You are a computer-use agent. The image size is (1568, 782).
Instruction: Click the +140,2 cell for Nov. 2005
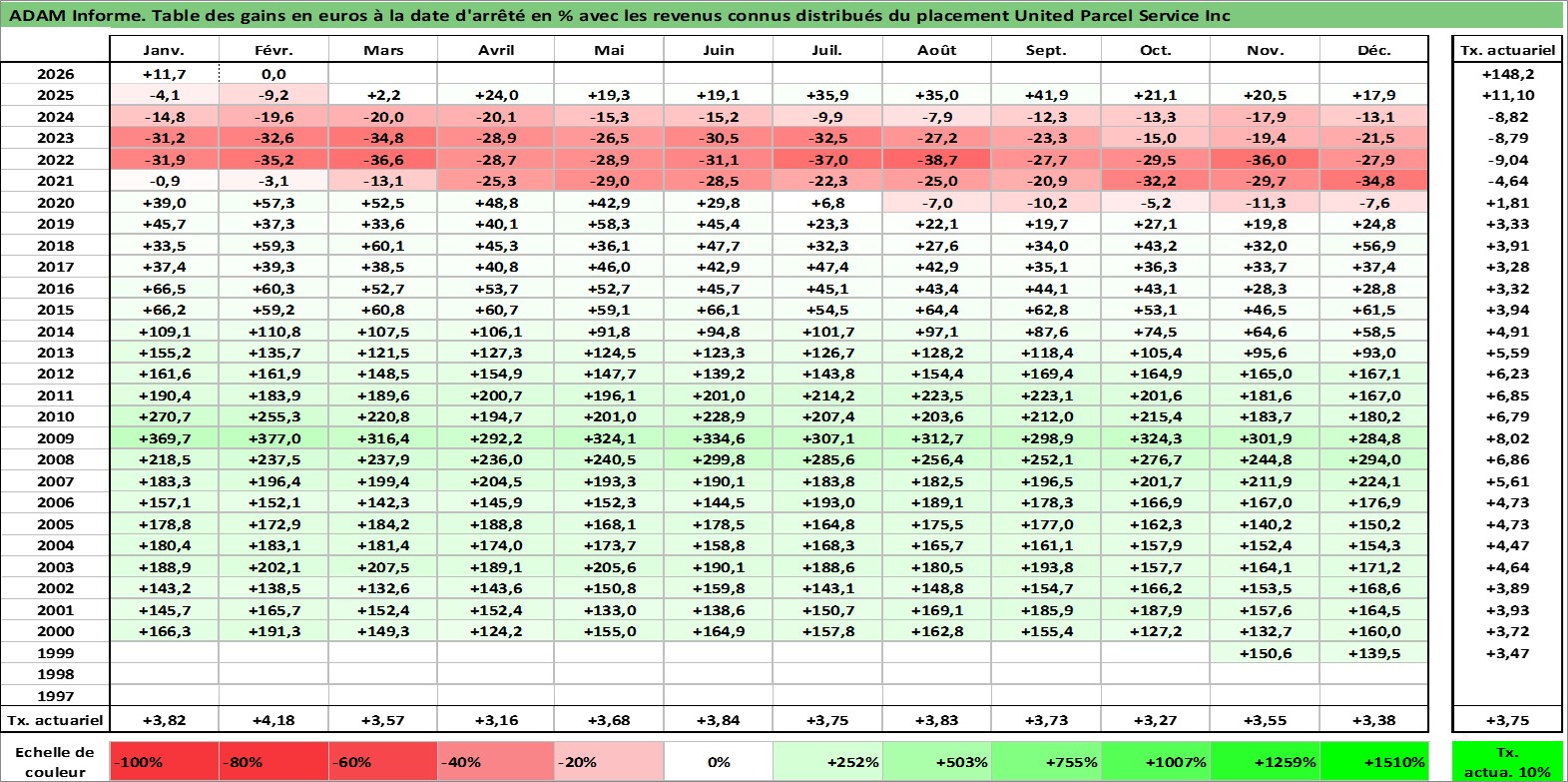(x=1265, y=524)
